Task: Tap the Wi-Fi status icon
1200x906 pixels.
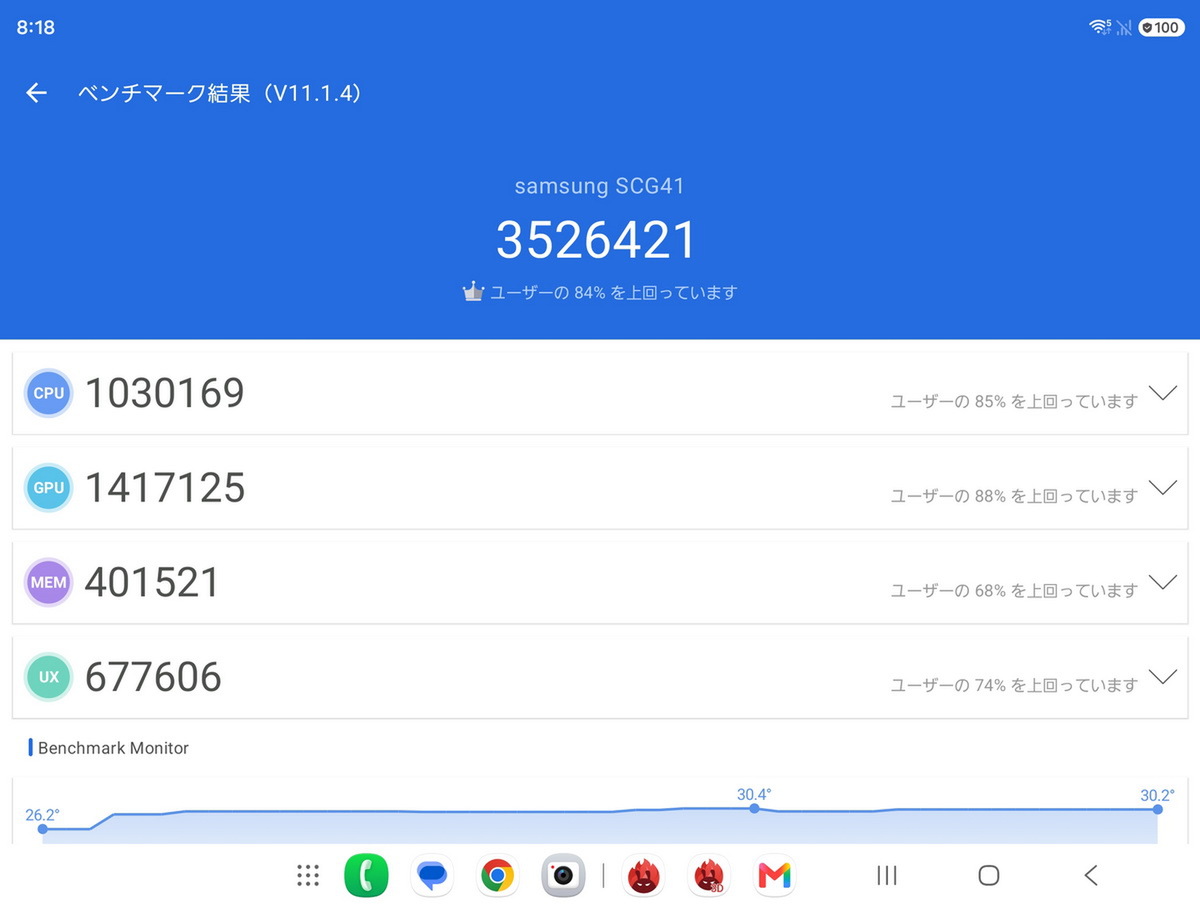Action: point(1100,27)
